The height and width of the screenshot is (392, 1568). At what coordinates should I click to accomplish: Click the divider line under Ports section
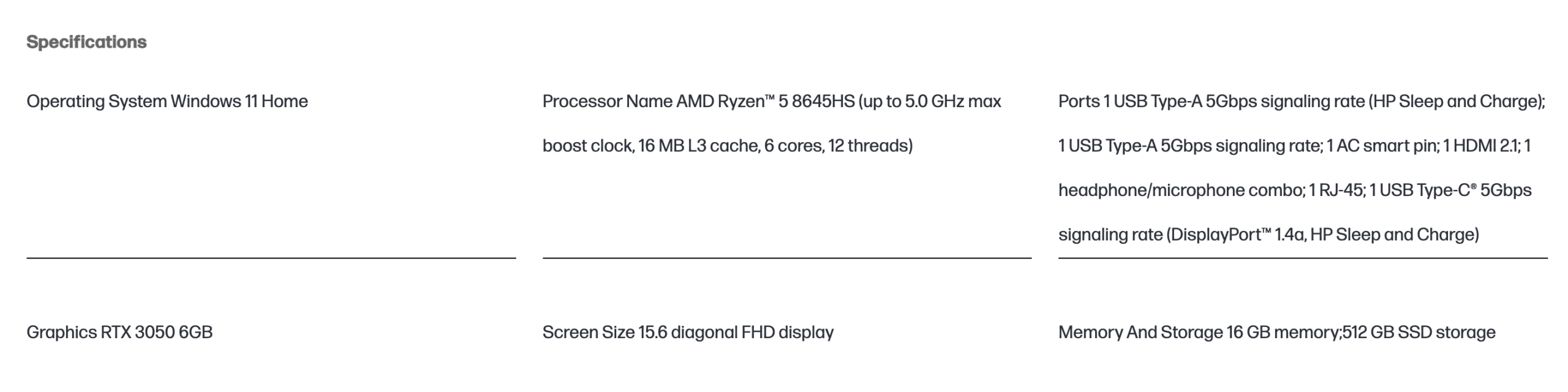(1303, 258)
